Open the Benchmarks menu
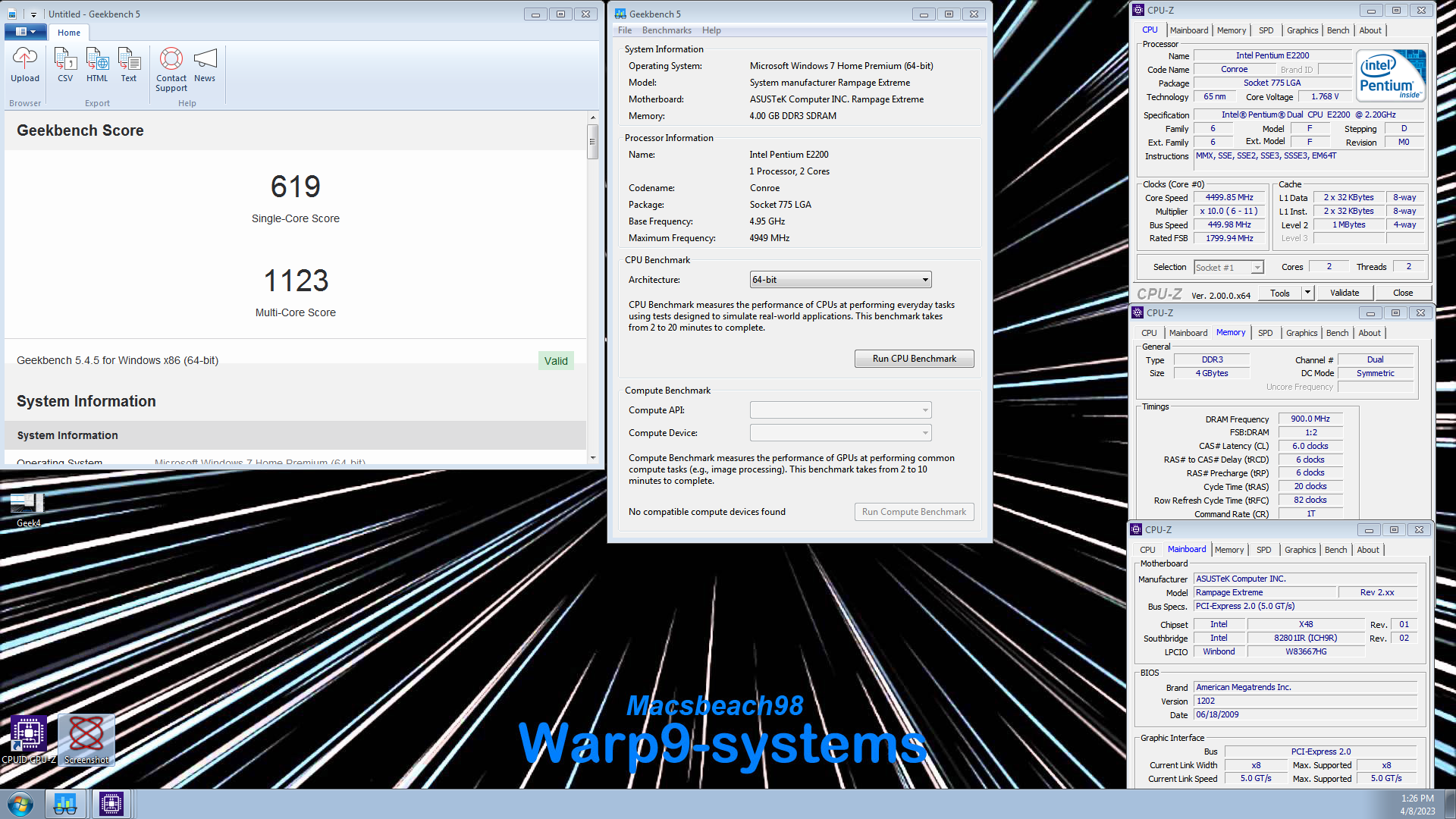 667,30
